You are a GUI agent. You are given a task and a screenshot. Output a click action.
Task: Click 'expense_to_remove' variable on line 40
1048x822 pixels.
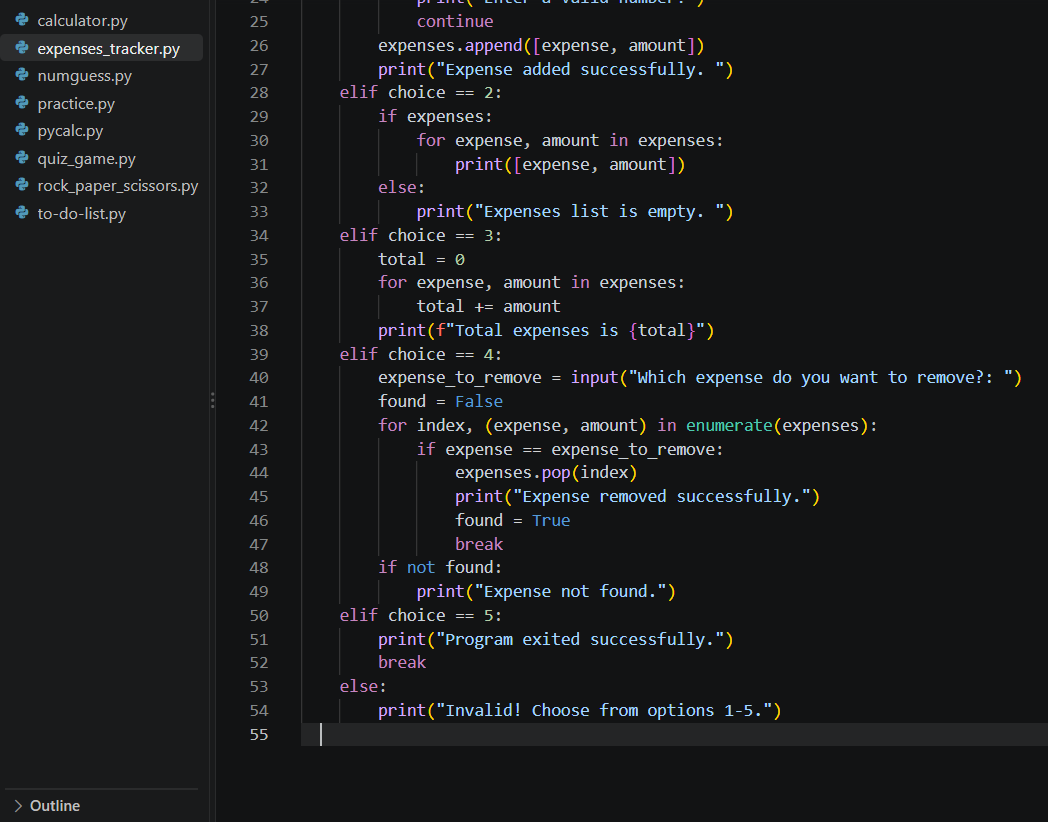[460, 378]
